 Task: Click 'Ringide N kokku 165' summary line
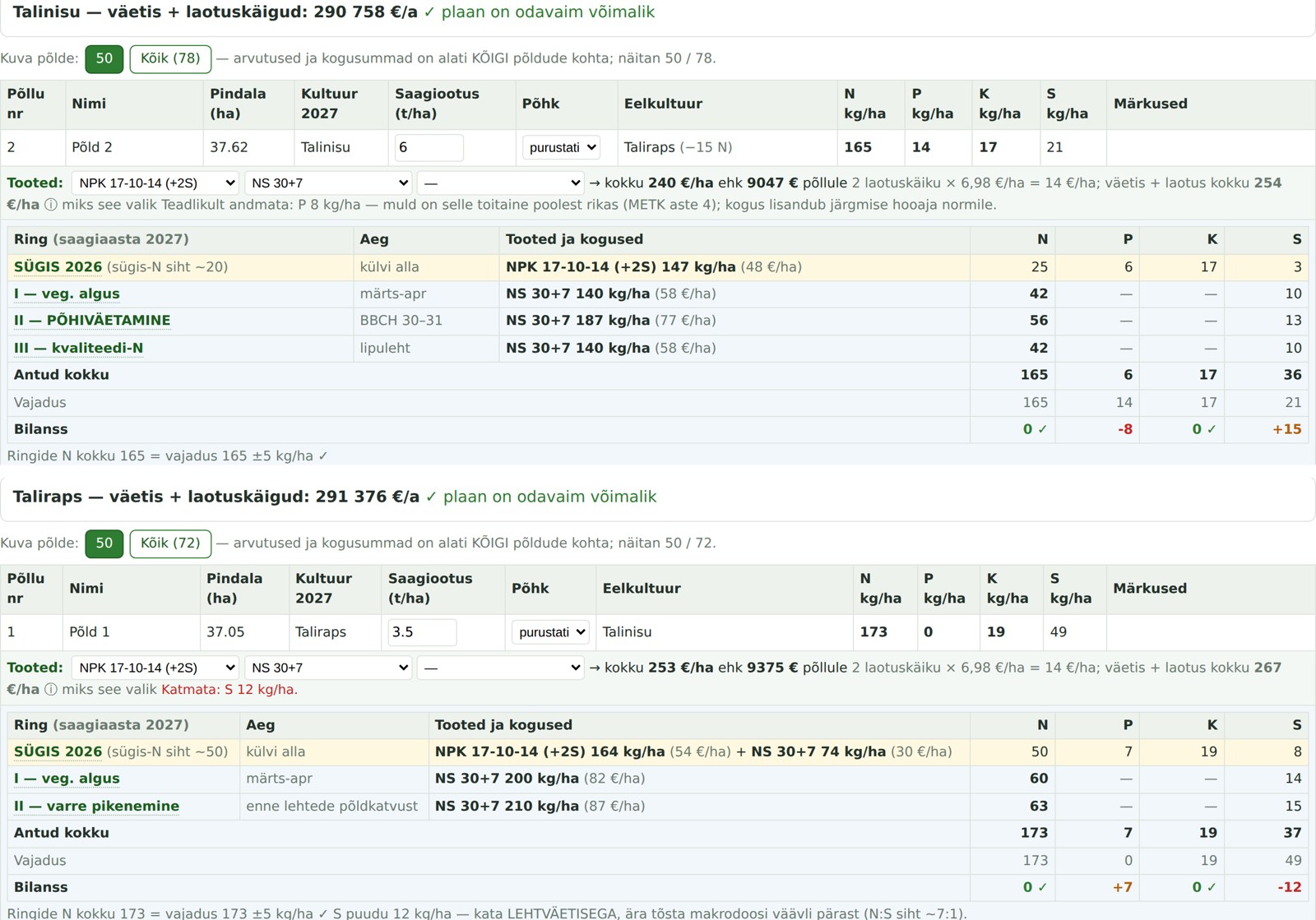(x=168, y=456)
